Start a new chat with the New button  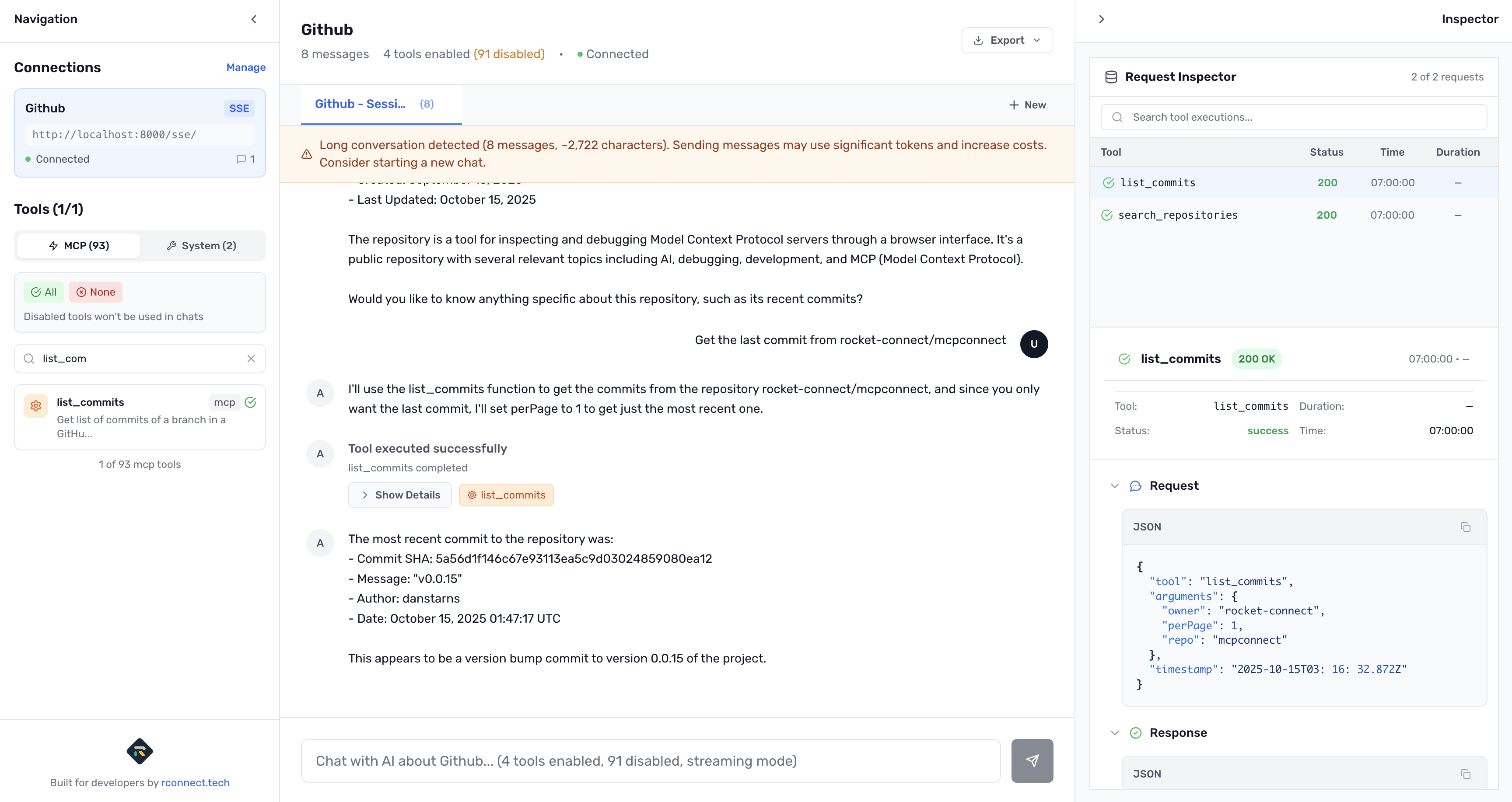point(1027,105)
